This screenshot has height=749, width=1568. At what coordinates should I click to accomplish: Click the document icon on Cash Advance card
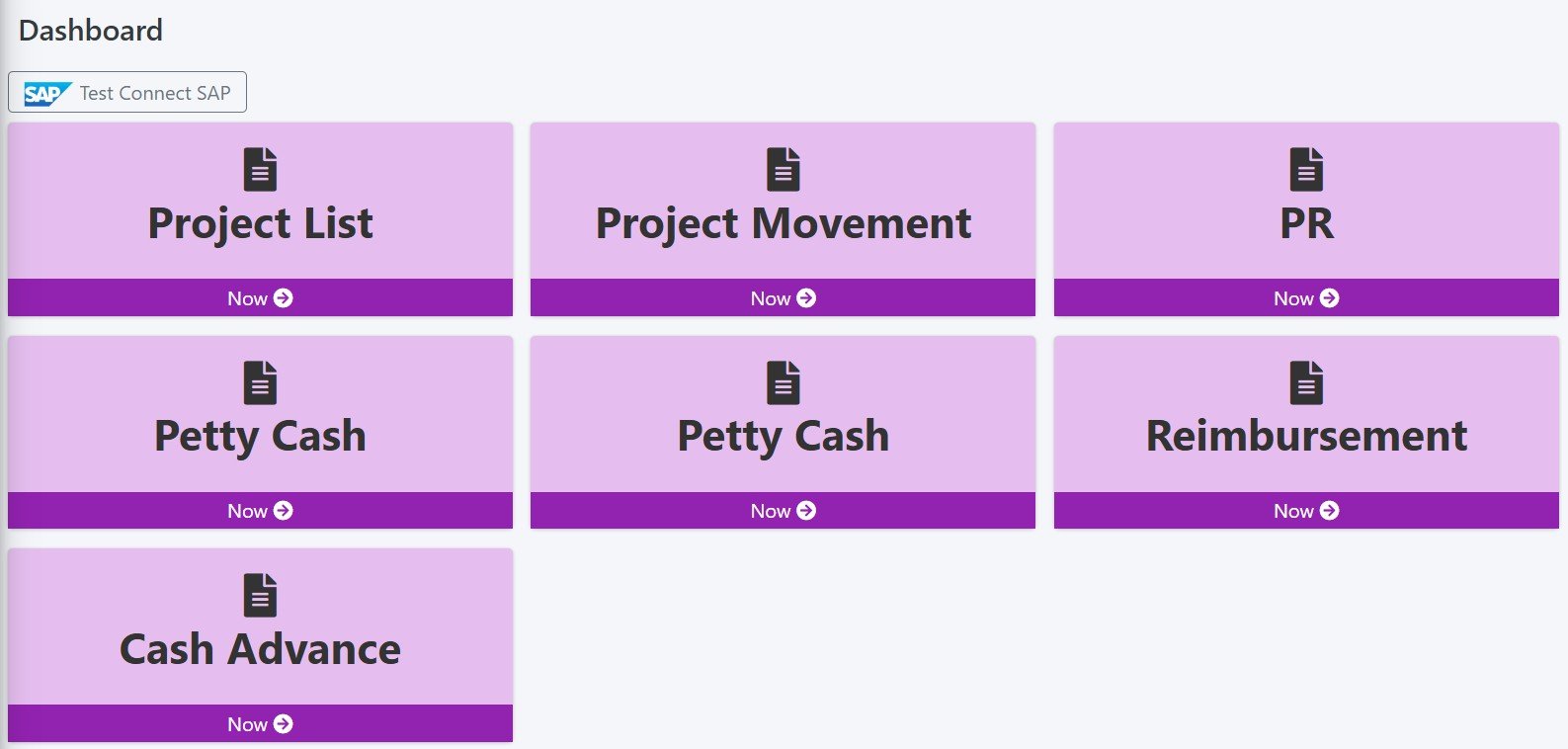point(260,595)
